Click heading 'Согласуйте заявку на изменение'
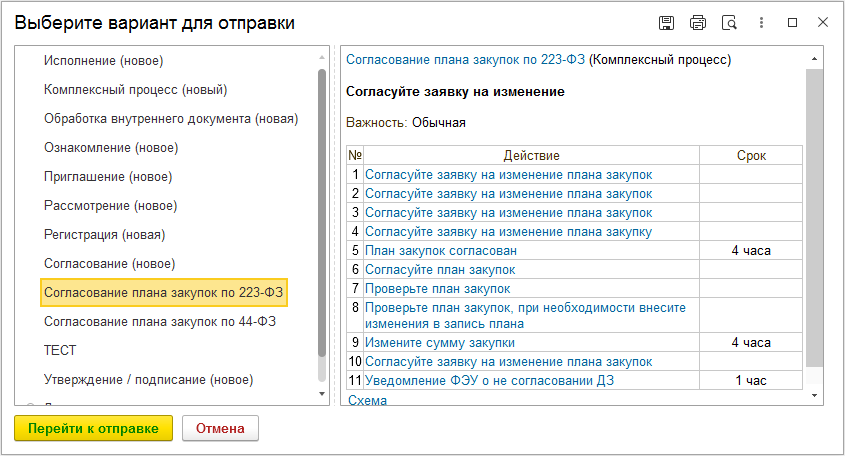845x456 pixels. 455,92
